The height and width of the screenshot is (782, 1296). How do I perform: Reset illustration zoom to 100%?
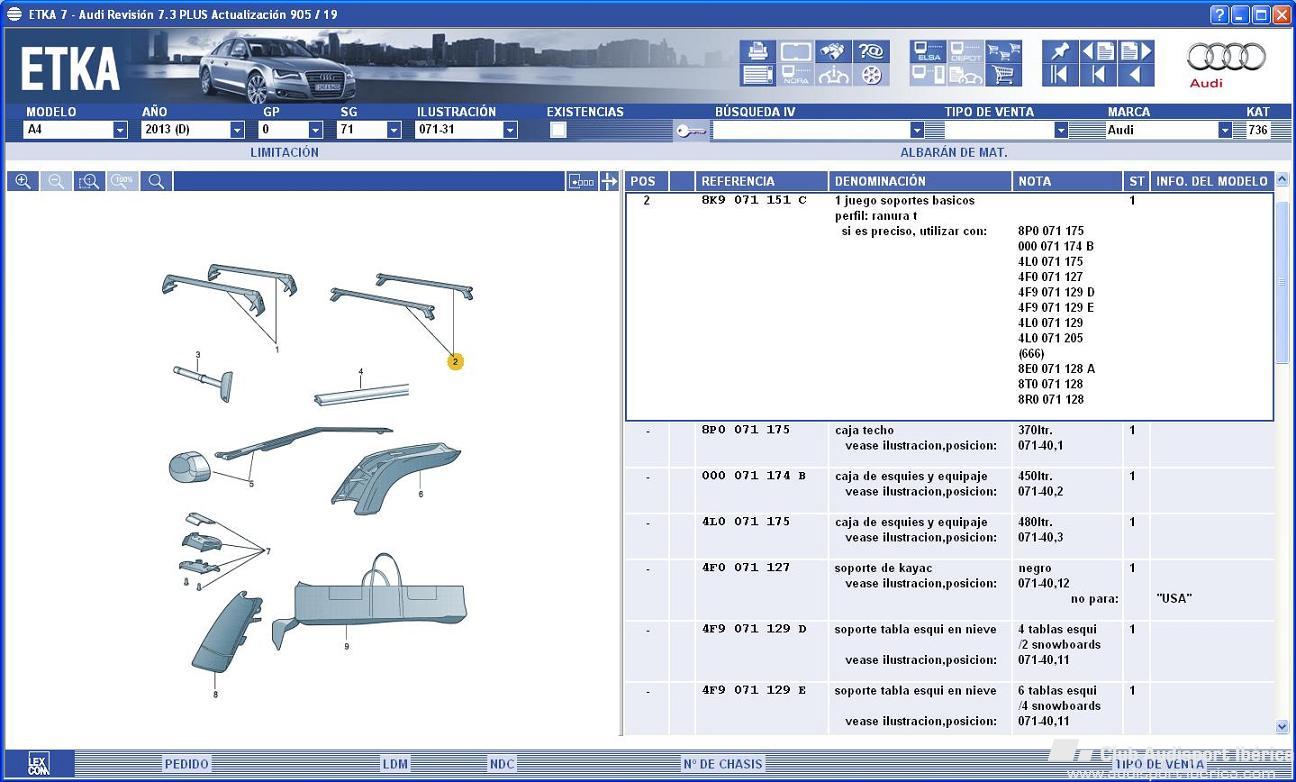(x=122, y=181)
